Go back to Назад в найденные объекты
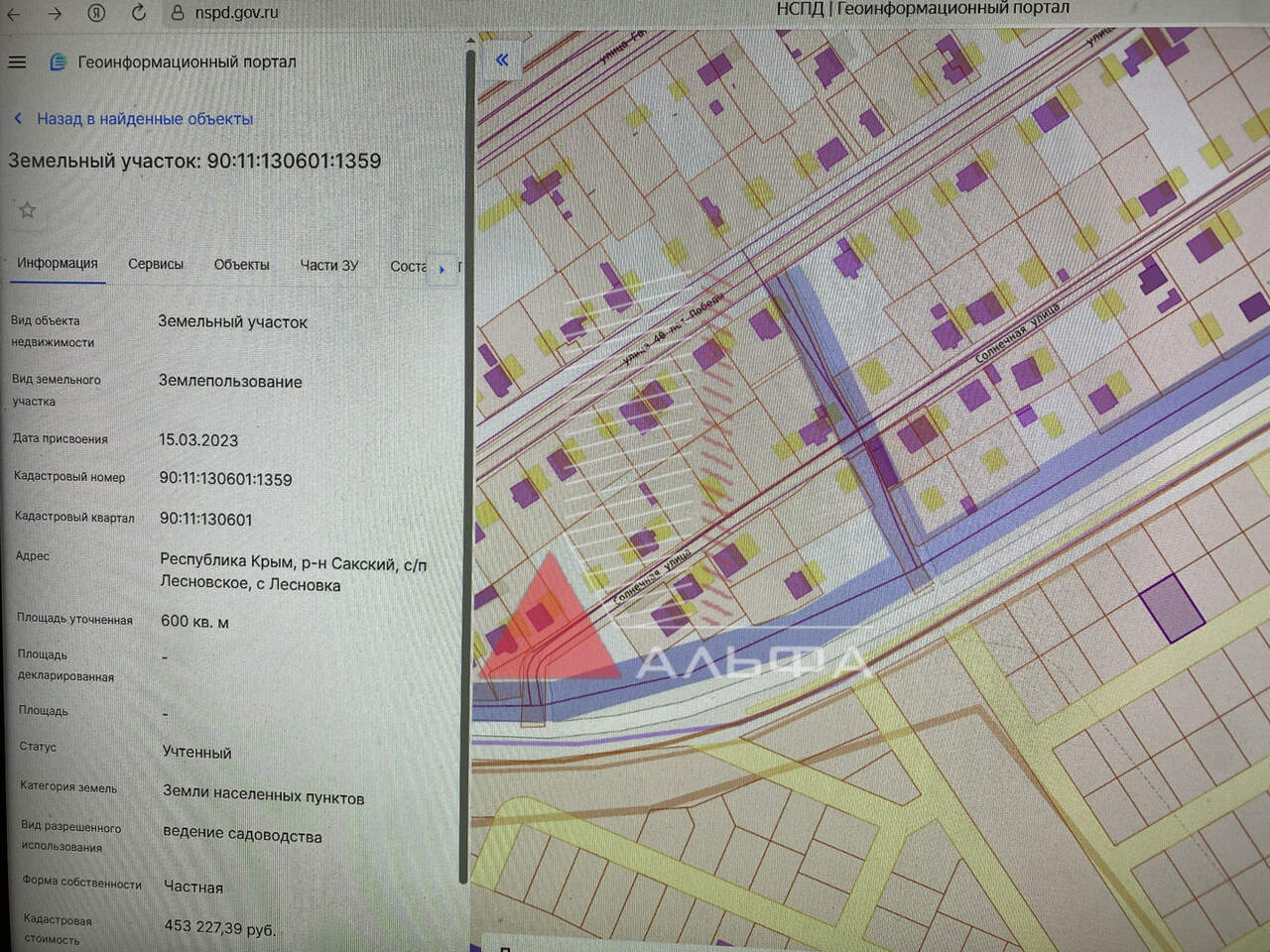 145,119
